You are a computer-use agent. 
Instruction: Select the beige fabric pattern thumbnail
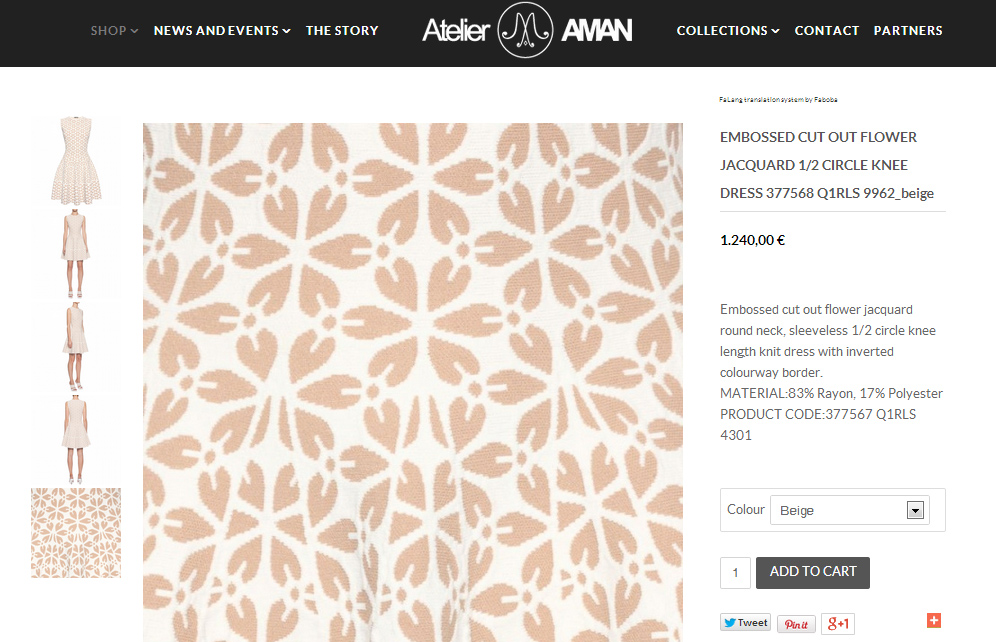coord(76,533)
